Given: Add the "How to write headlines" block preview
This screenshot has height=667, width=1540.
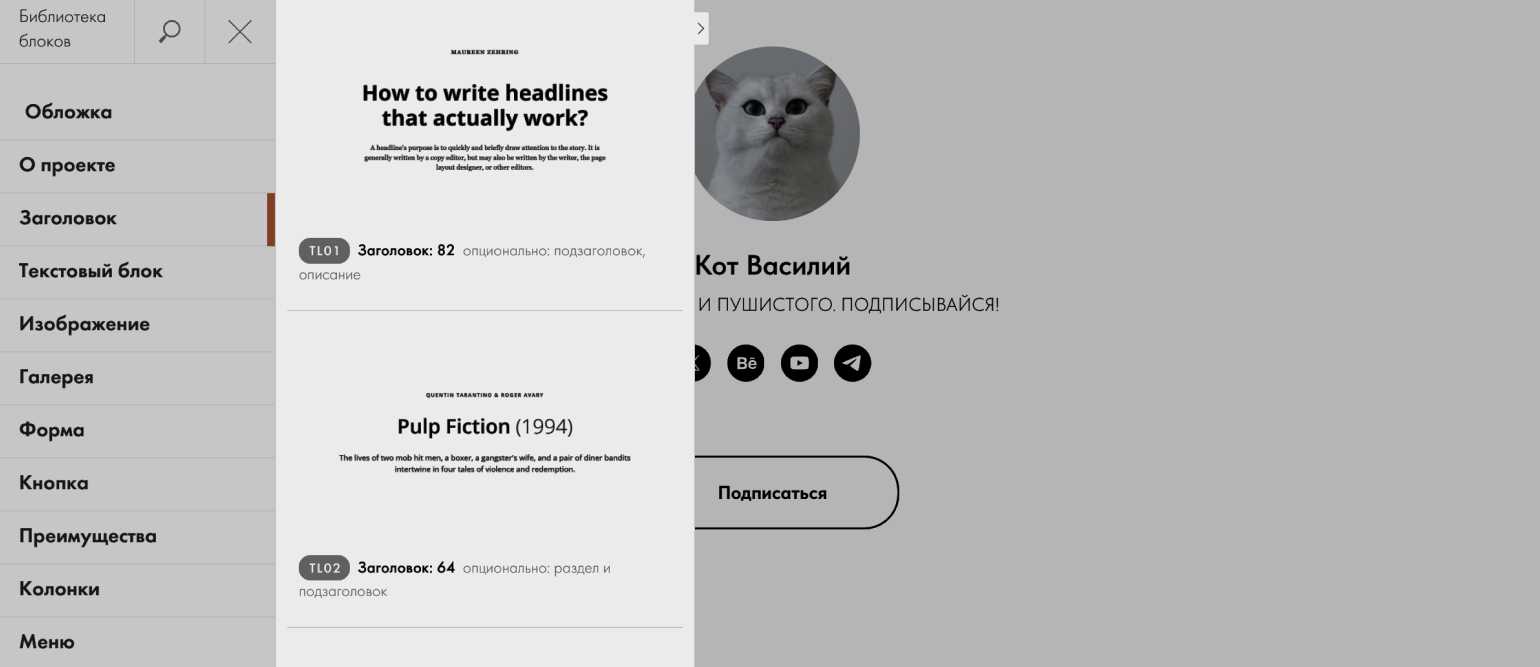Looking at the screenshot, I should tap(485, 110).
